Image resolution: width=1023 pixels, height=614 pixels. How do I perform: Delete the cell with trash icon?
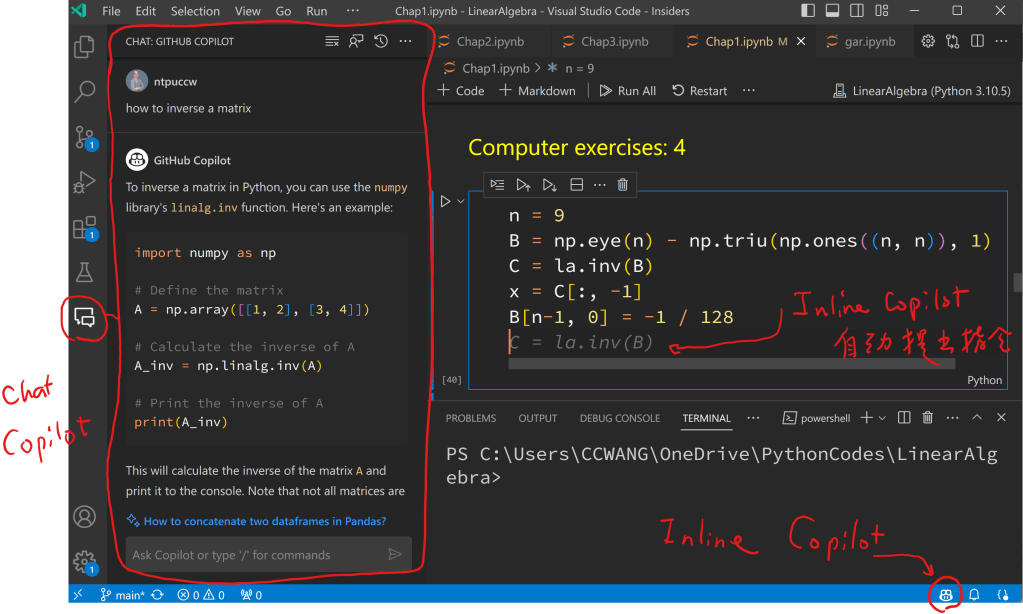(x=623, y=185)
